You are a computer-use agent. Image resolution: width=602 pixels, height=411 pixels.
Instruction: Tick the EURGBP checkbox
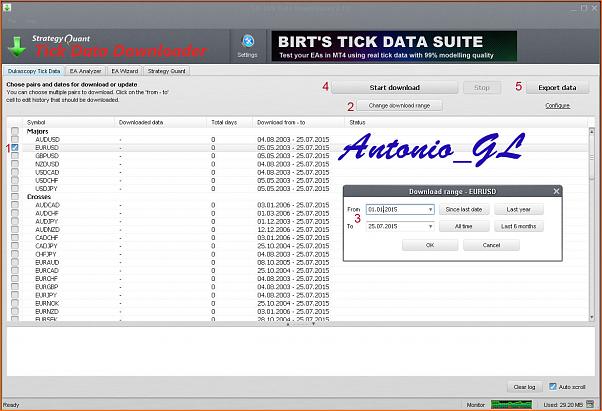tap(15, 287)
